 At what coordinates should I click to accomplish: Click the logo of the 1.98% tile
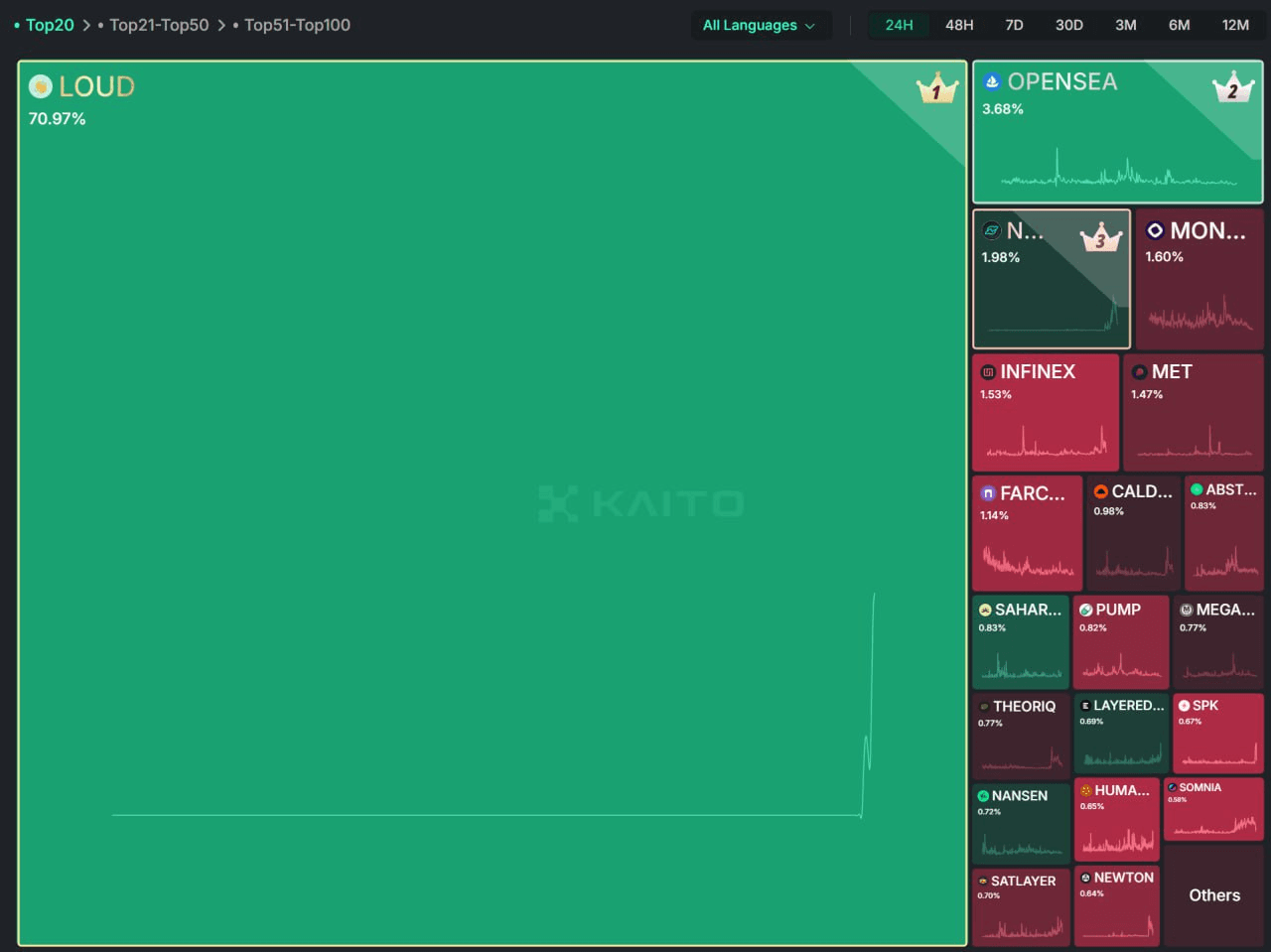[x=991, y=231]
